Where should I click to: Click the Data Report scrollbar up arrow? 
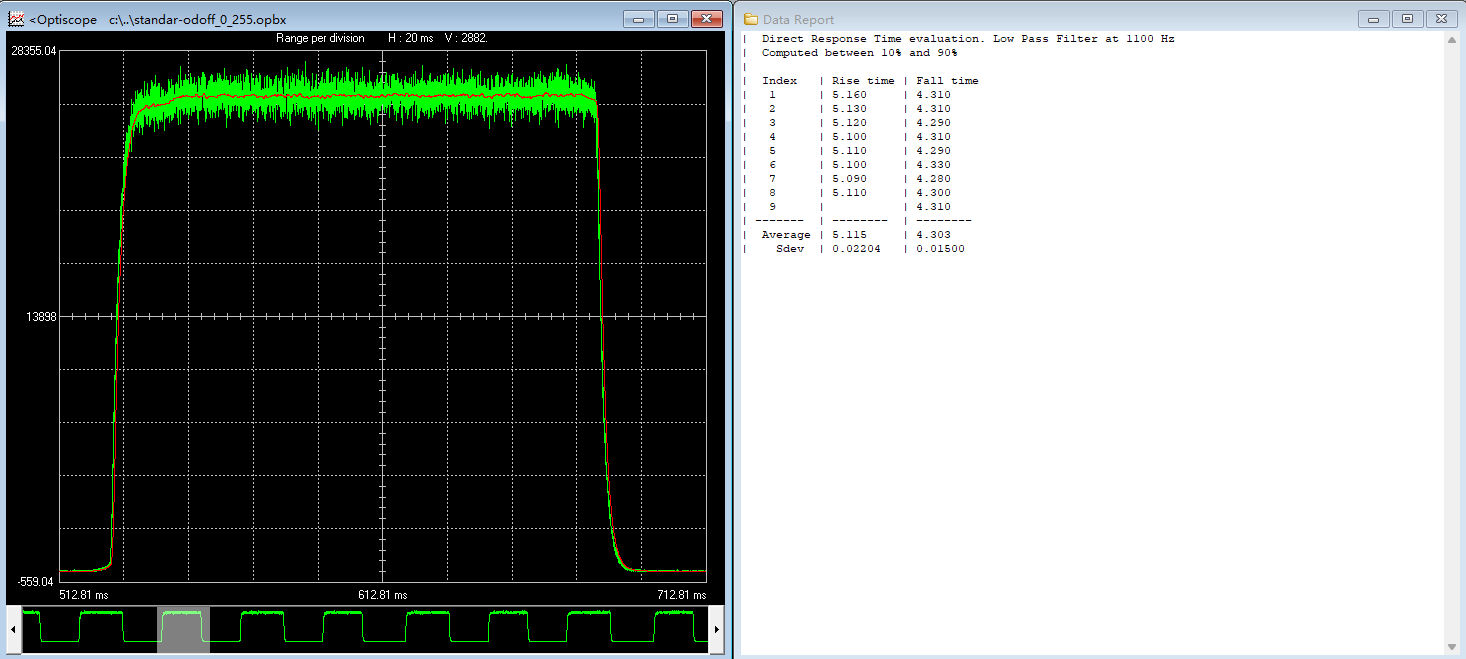[1452, 39]
